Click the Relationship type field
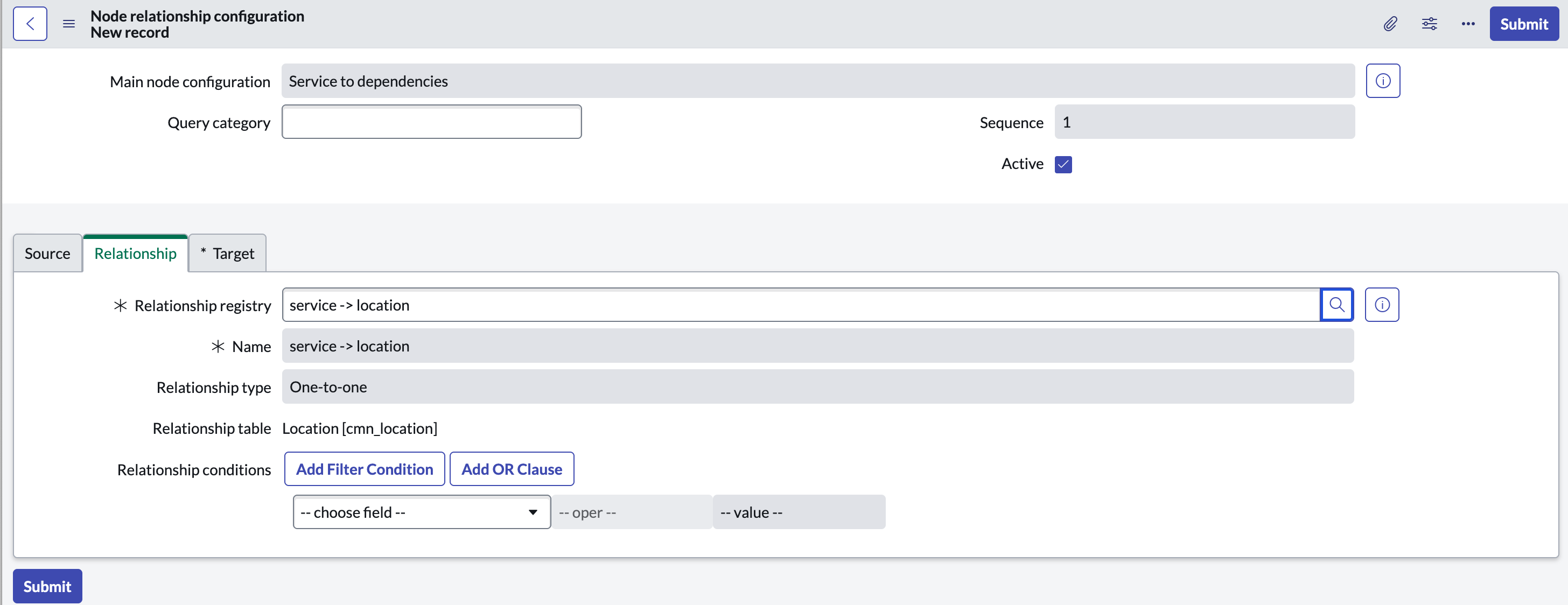This screenshot has height=605, width=1568. point(817,386)
